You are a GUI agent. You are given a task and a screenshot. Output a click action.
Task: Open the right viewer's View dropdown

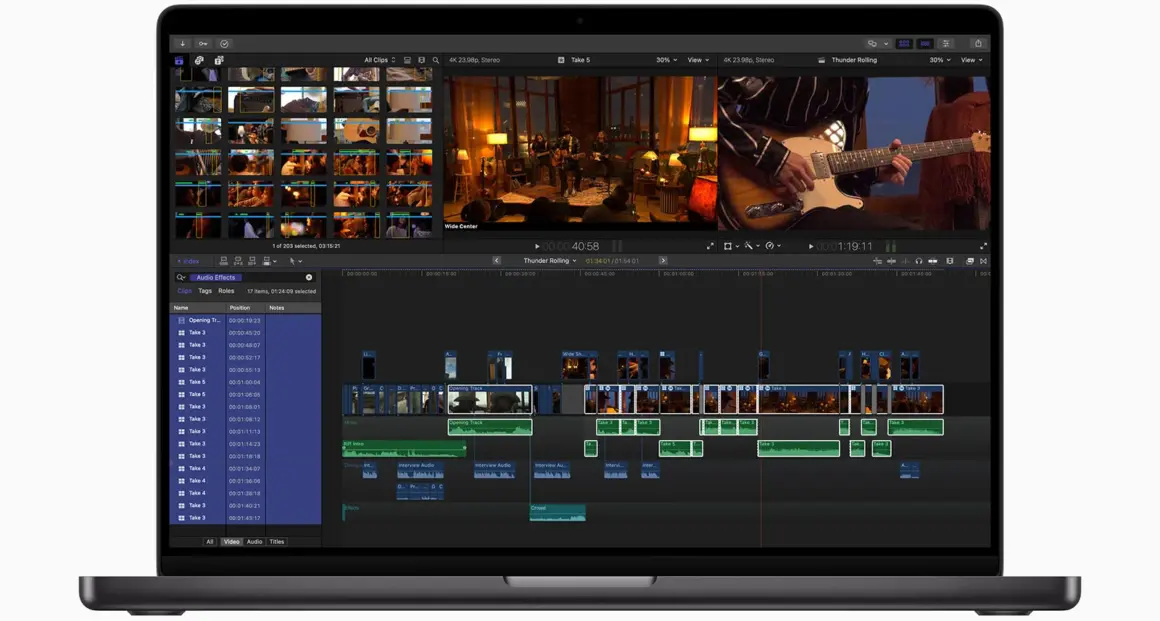[x=971, y=60]
